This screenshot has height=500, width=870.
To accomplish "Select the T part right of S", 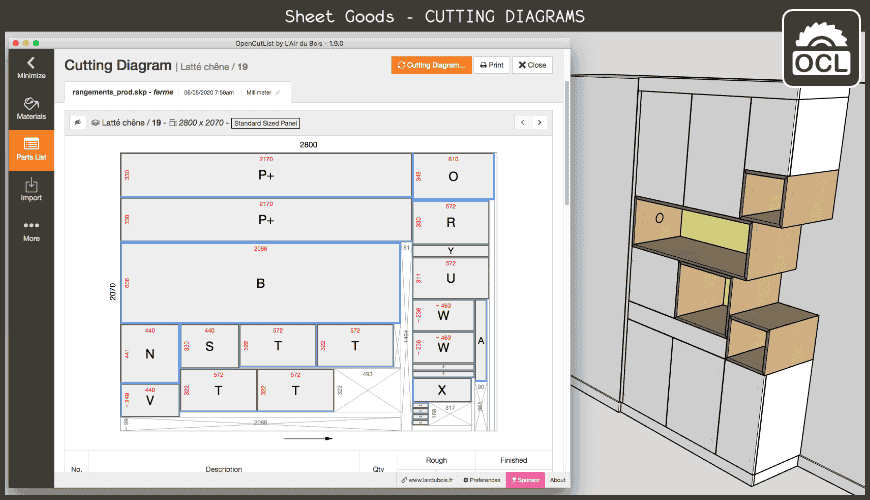I will click(x=277, y=346).
